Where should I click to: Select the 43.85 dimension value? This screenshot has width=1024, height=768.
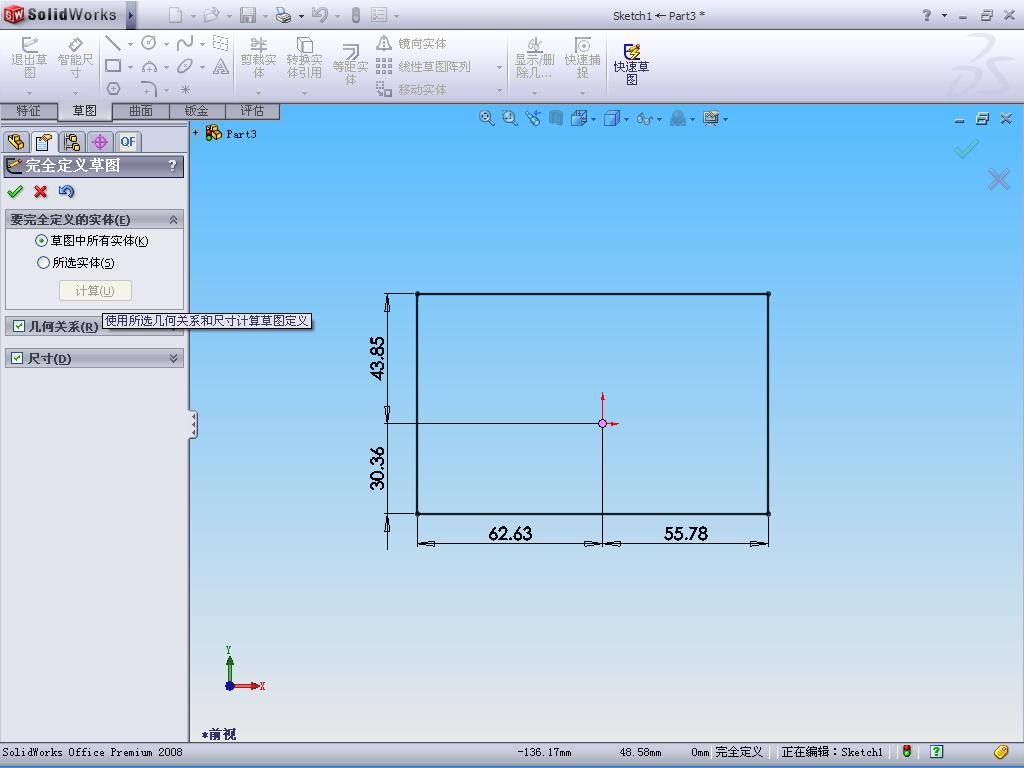377,358
